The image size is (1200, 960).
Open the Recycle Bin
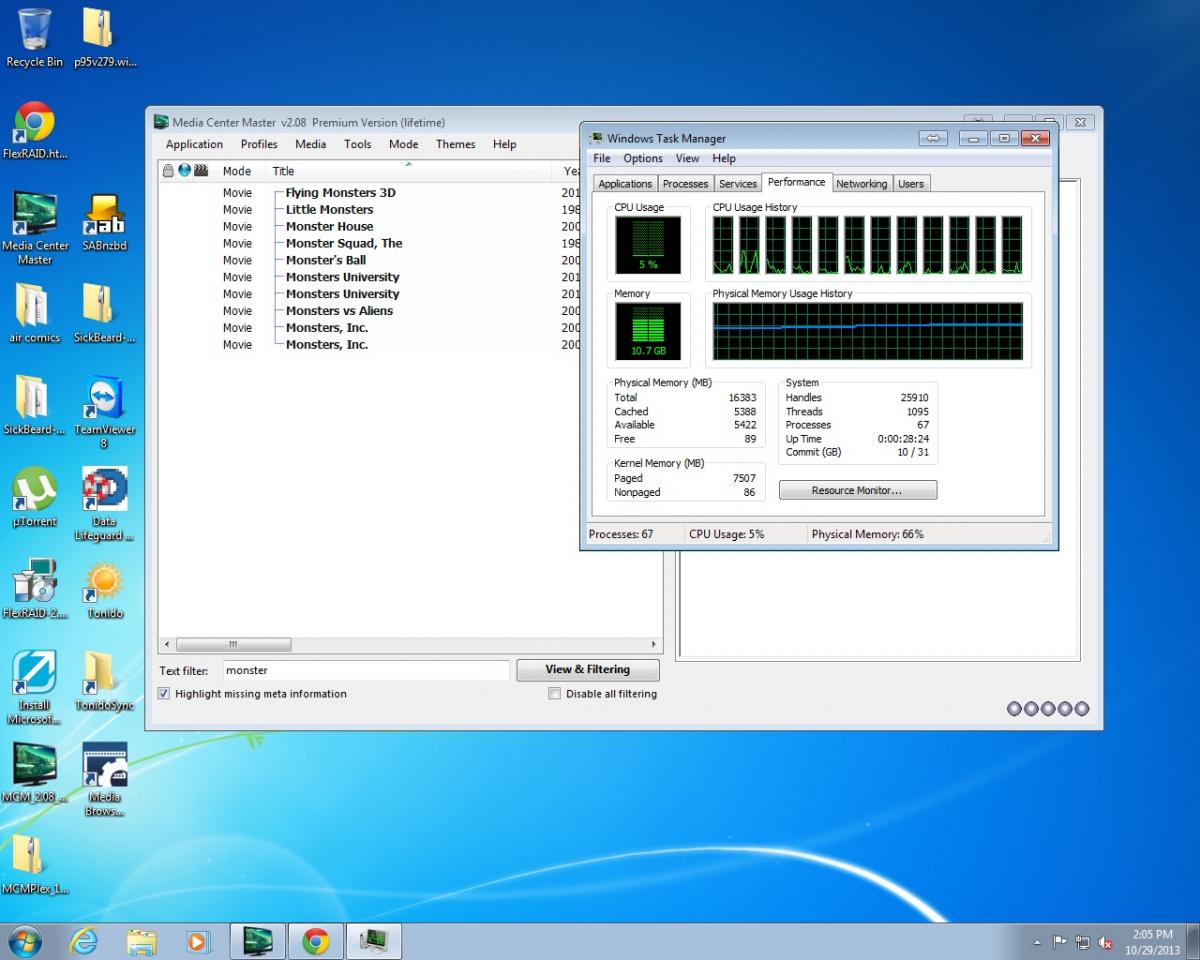coord(34,32)
